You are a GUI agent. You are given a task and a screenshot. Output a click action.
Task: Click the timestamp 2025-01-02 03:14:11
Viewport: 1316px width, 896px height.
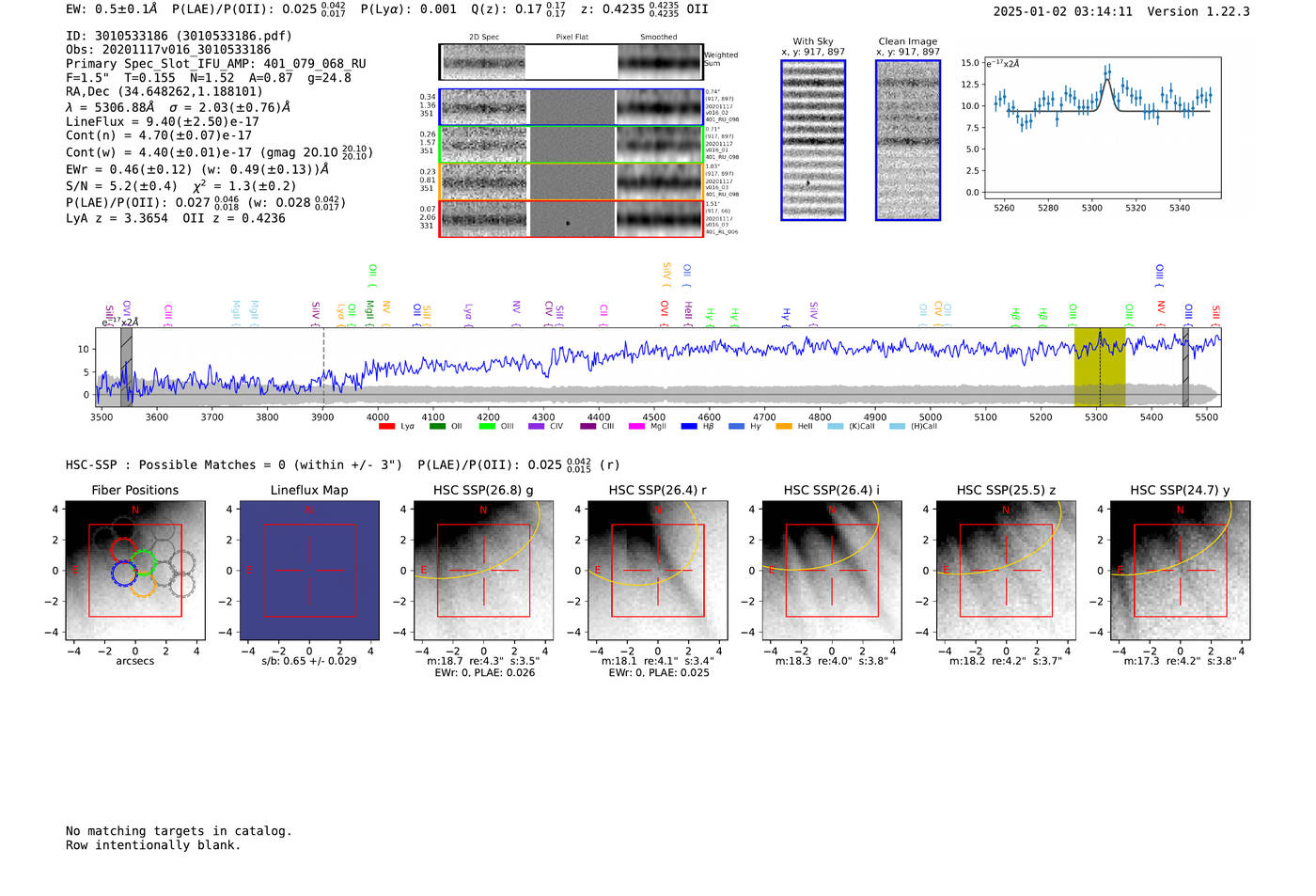[x=1063, y=11]
